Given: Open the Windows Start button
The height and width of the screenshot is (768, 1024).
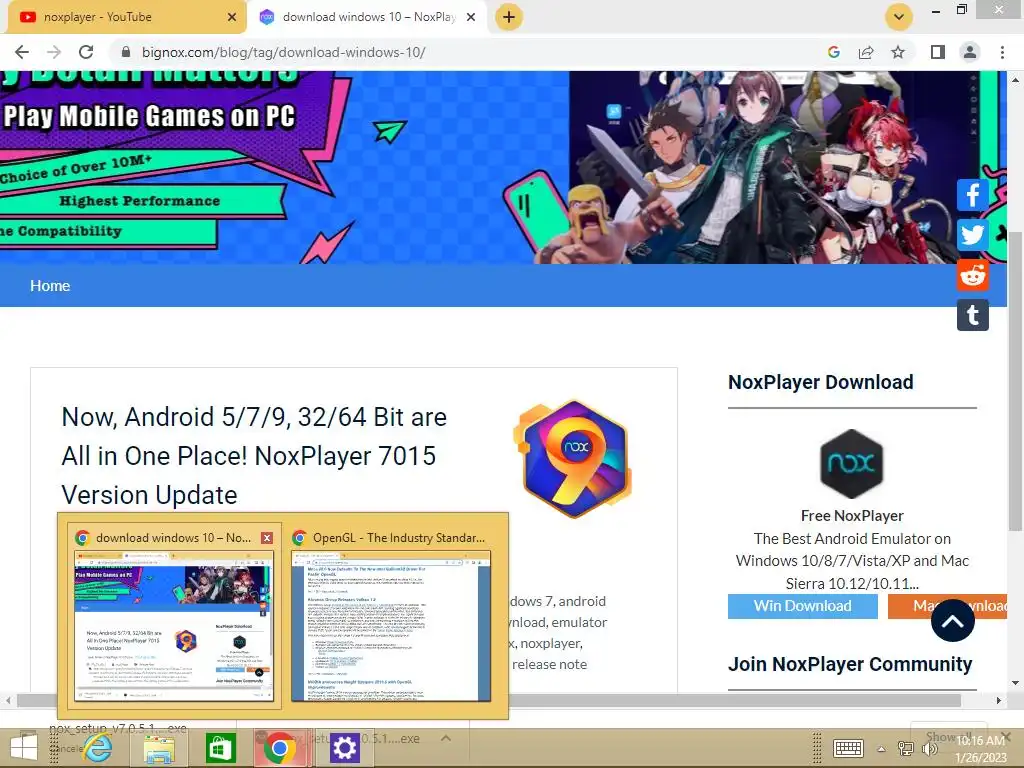Looking at the screenshot, I should [x=24, y=748].
